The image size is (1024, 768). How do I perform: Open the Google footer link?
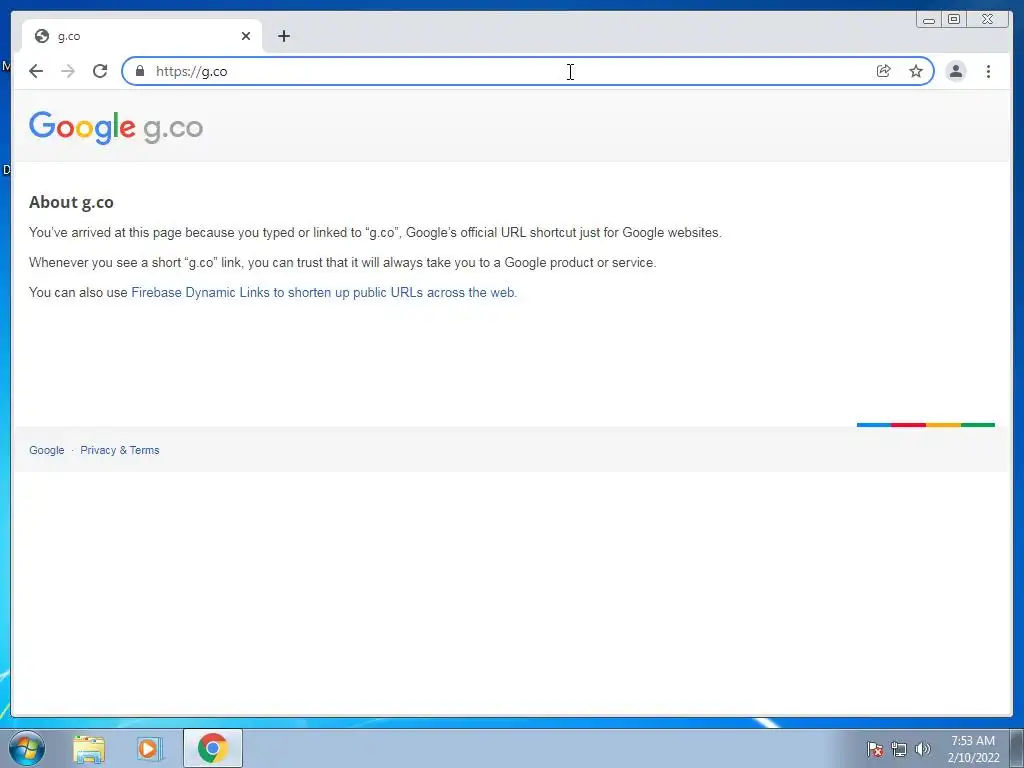(x=46, y=450)
